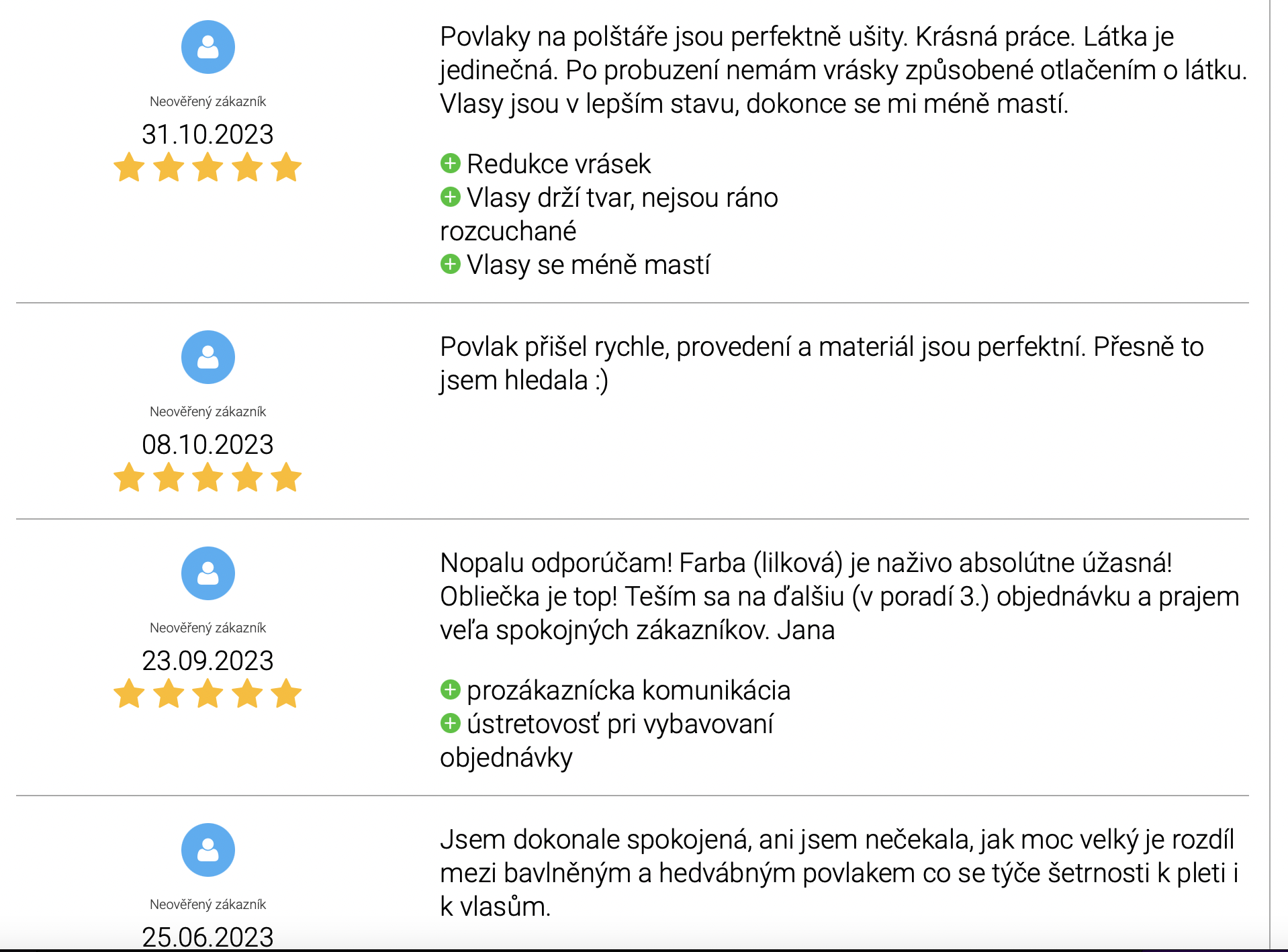Click the first star of the 08.10.2023 rating
Viewport: 1288px width, 952px height.
pos(129,477)
